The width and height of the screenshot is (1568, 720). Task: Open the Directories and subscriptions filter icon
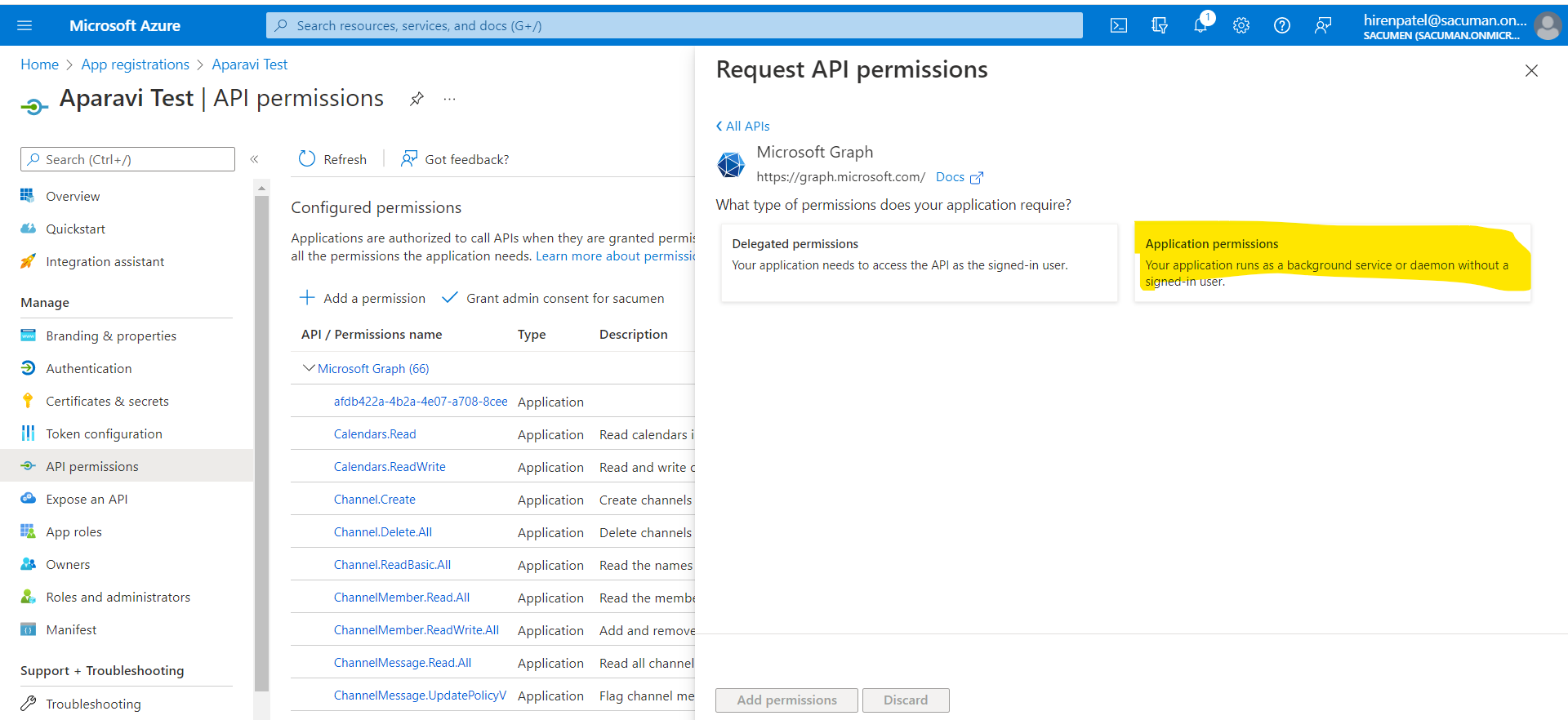click(x=1160, y=25)
